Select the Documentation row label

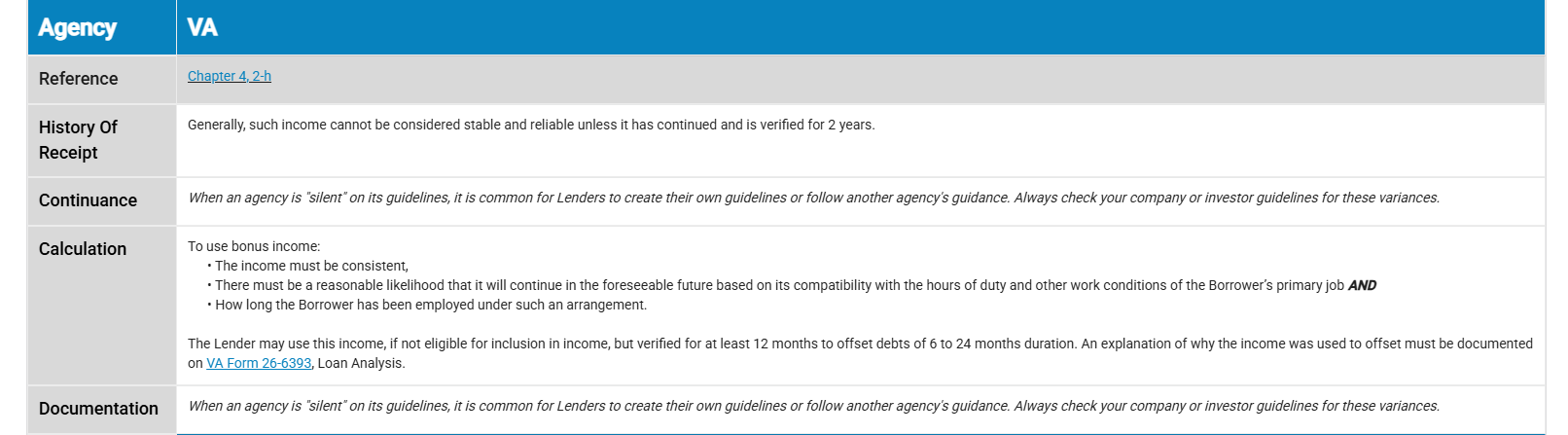(x=98, y=409)
